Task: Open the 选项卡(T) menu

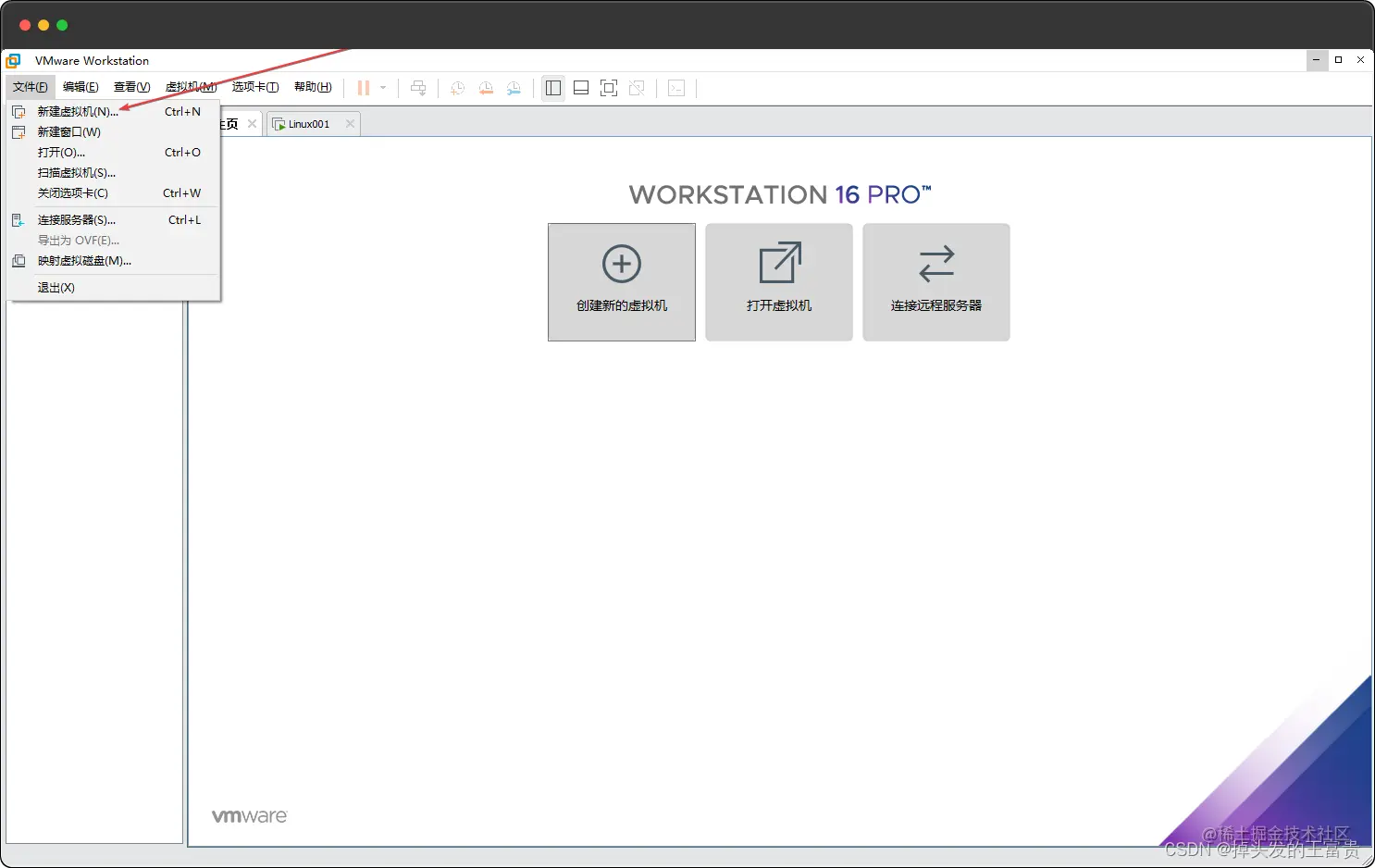Action: [255, 87]
